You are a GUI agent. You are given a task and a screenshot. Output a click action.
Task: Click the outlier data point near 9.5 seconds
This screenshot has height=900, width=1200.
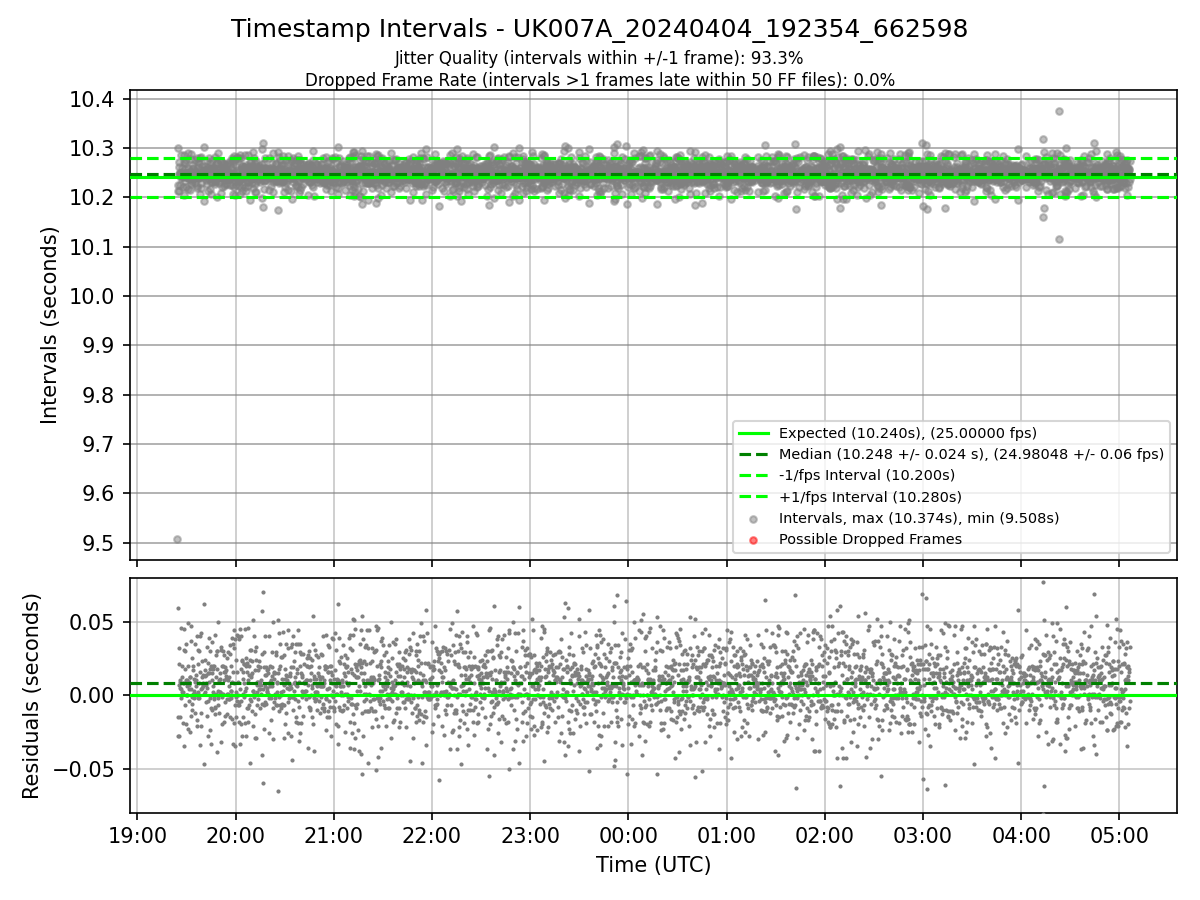click(x=177, y=539)
